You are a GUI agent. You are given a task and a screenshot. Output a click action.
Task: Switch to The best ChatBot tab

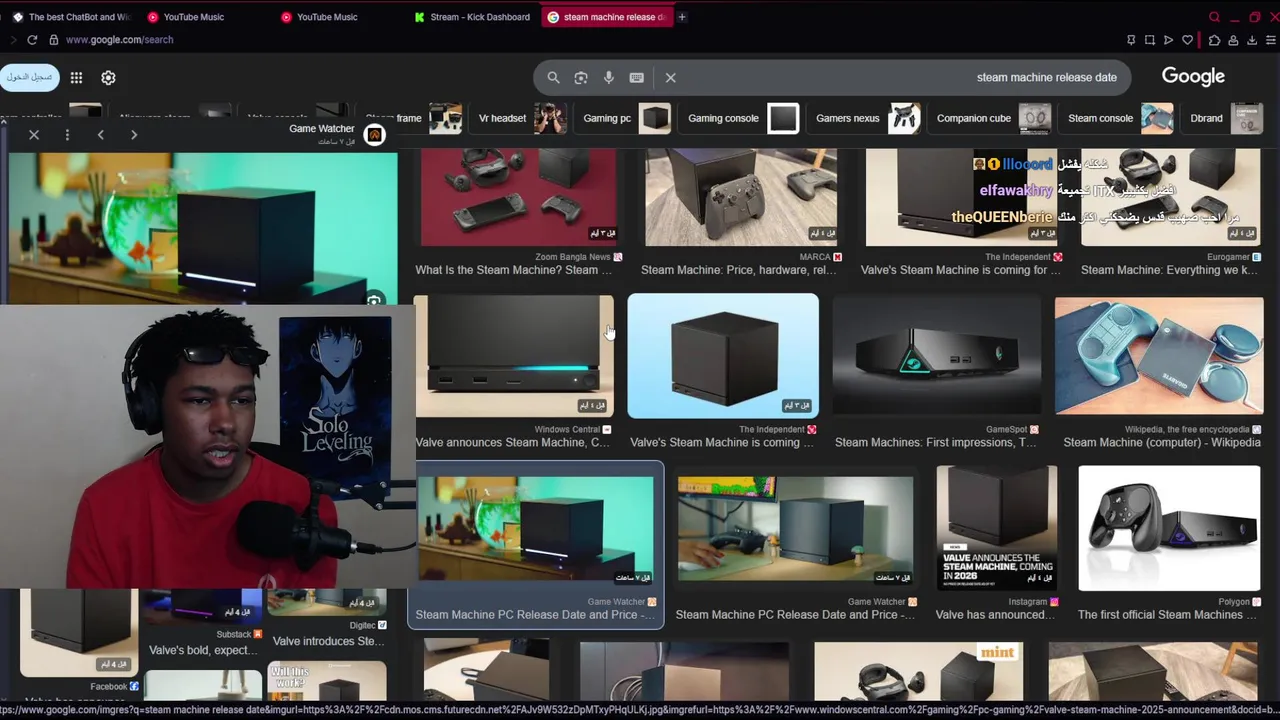(x=70, y=17)
